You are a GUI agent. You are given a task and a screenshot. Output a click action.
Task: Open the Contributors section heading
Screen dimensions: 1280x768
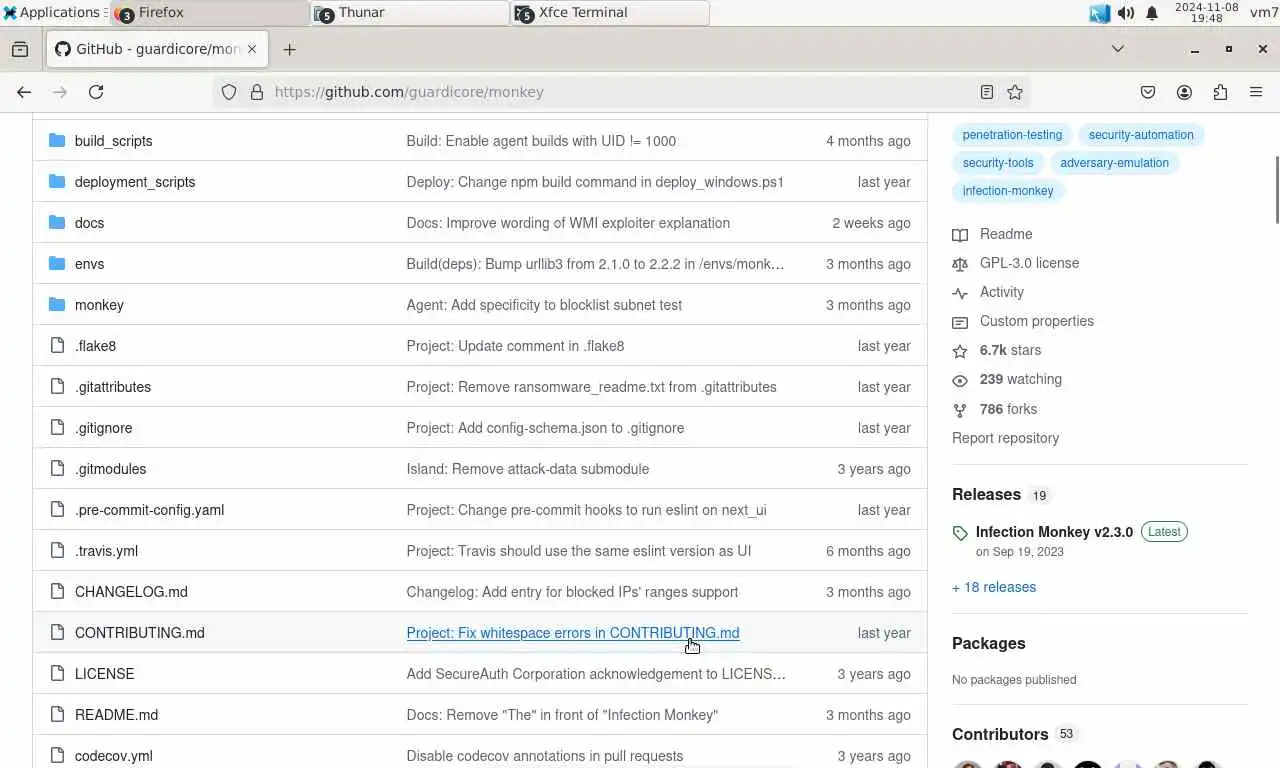(1000, 734)
